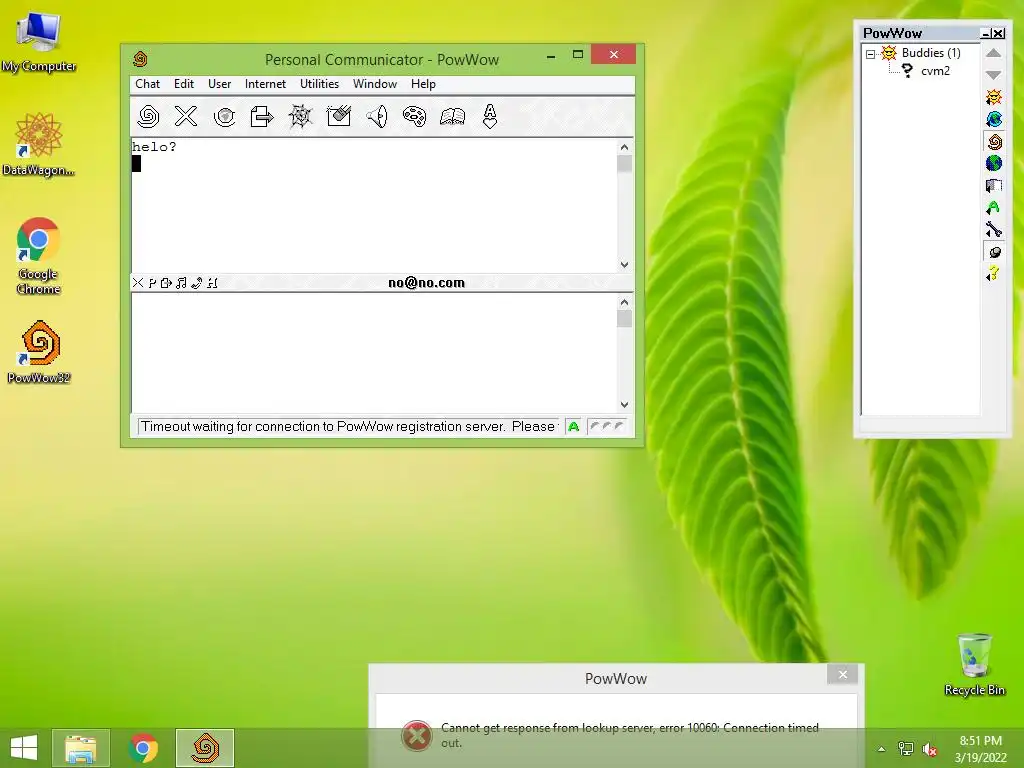The height and width of the screenshot is (768, 1024).
Task: Click inside the lower remote chat pane
Action: 374,353
